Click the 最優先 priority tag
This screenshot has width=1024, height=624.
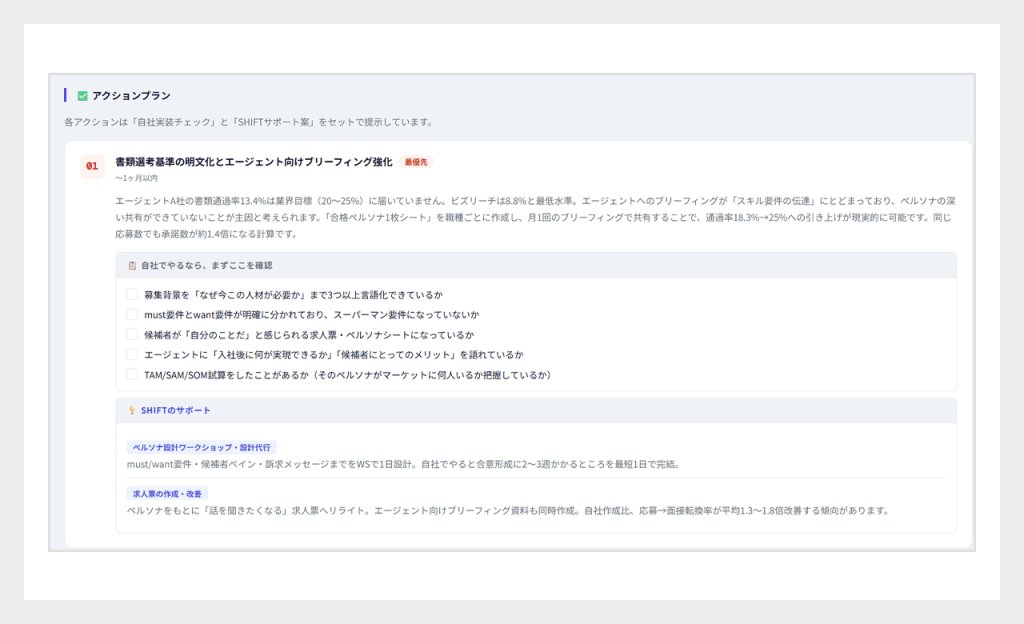416,162
